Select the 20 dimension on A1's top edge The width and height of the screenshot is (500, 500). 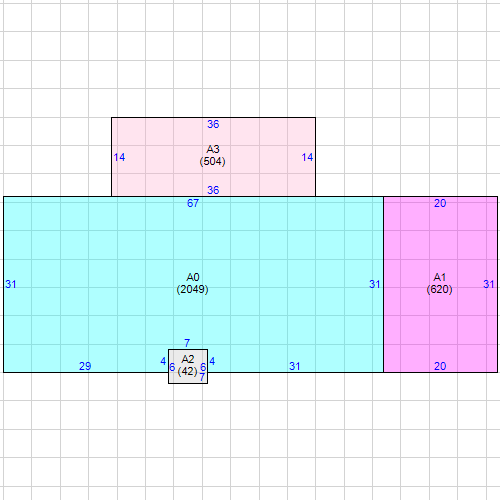click(440, 203)
